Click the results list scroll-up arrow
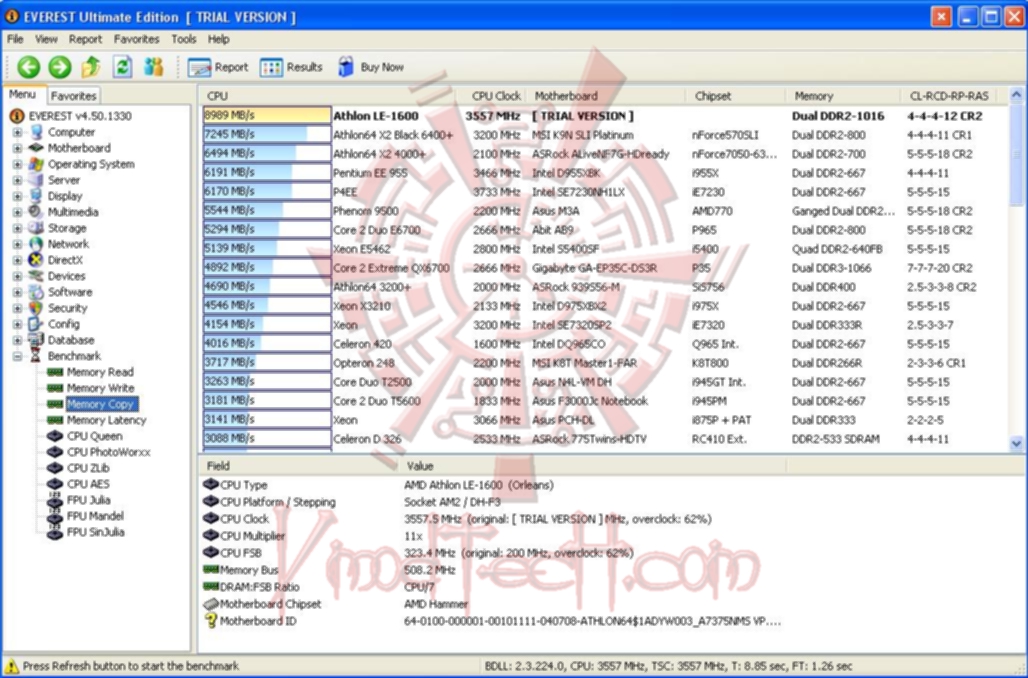The height and width of the screenshot is (678, 1028). coord(1016,95)
